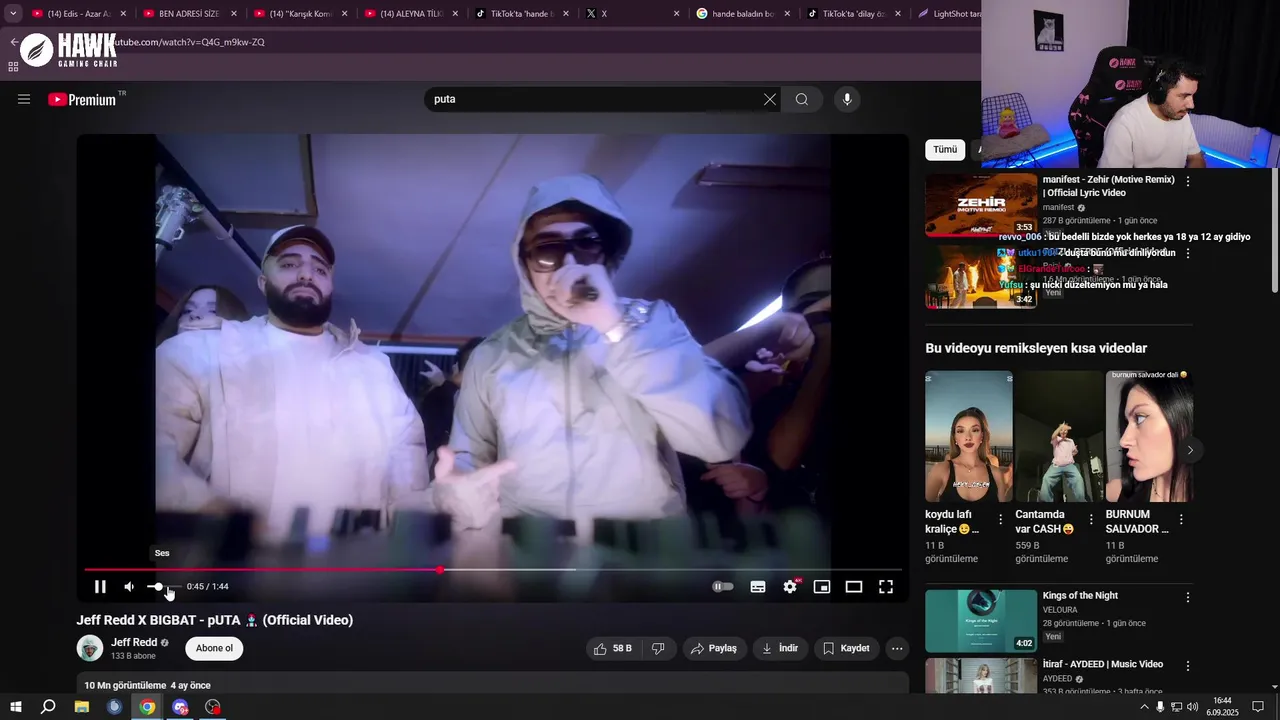Screen dimensions: 1280x720
Task: Select the 'Tümü' filter chip
Action: tap(945, 149)
